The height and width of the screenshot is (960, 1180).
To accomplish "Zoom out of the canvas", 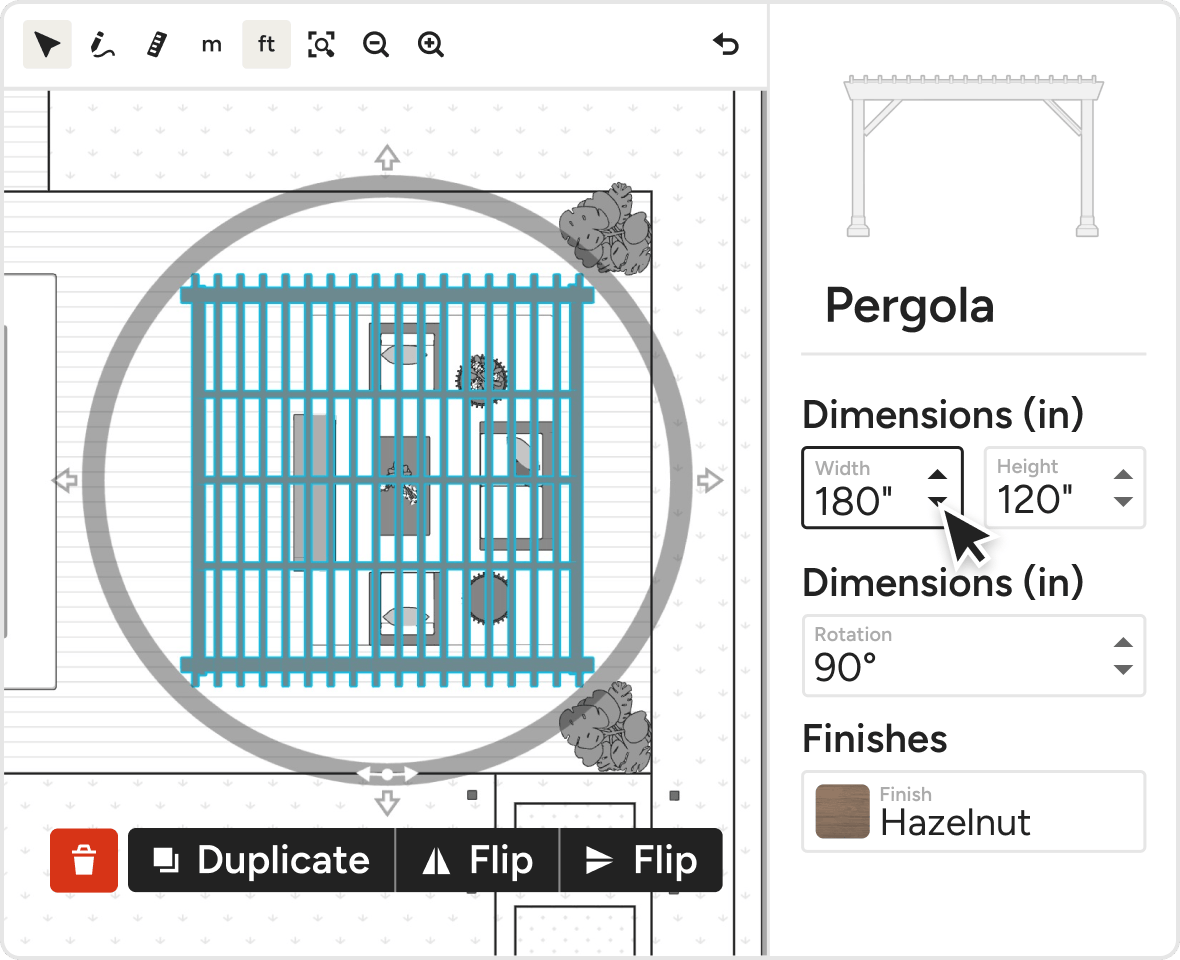I will (376, 45).
